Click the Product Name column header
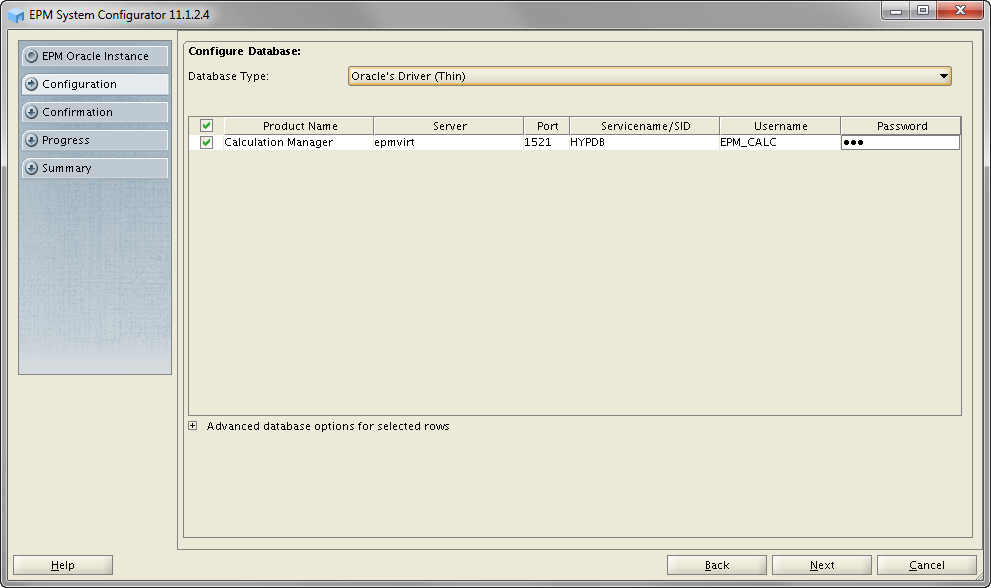991x588 pixels. pyautogui.click(x=299, y=126)
